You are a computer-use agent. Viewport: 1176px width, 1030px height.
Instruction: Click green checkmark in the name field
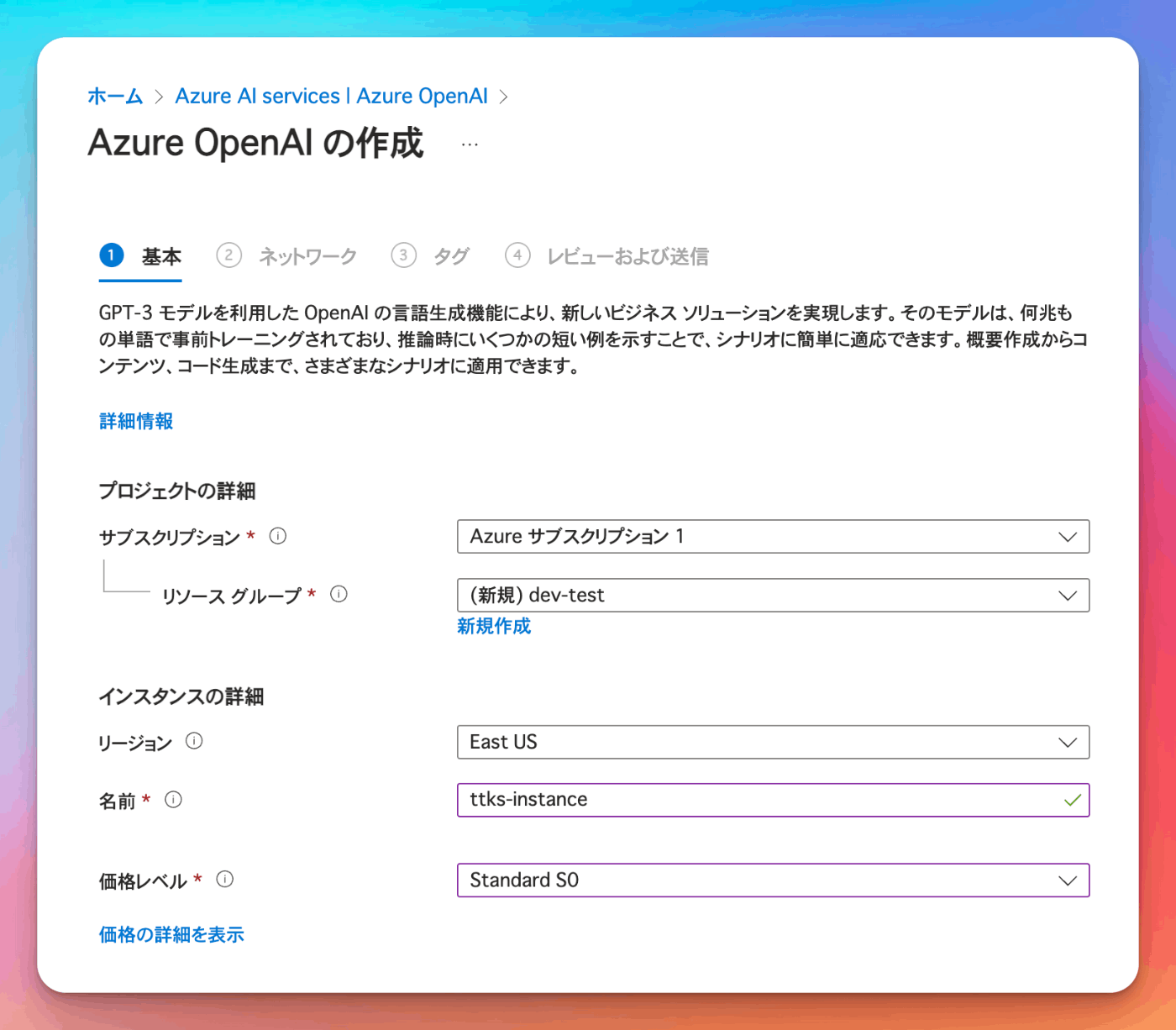tap(1072, 800)
